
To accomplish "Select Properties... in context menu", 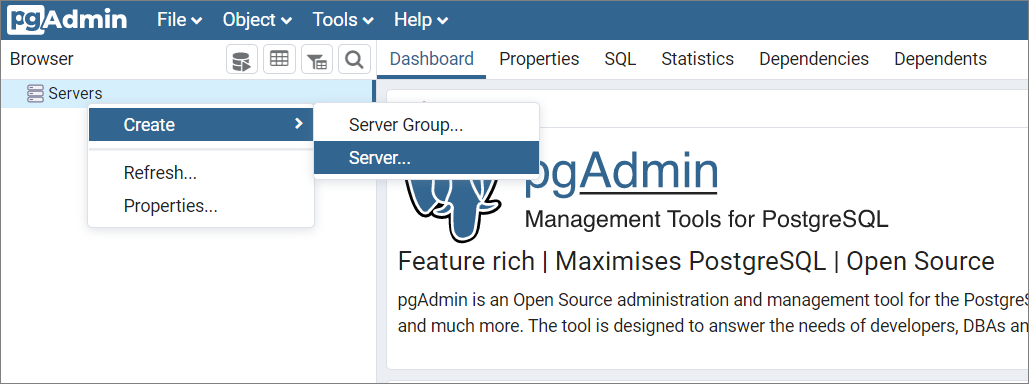I will [201, 206].
